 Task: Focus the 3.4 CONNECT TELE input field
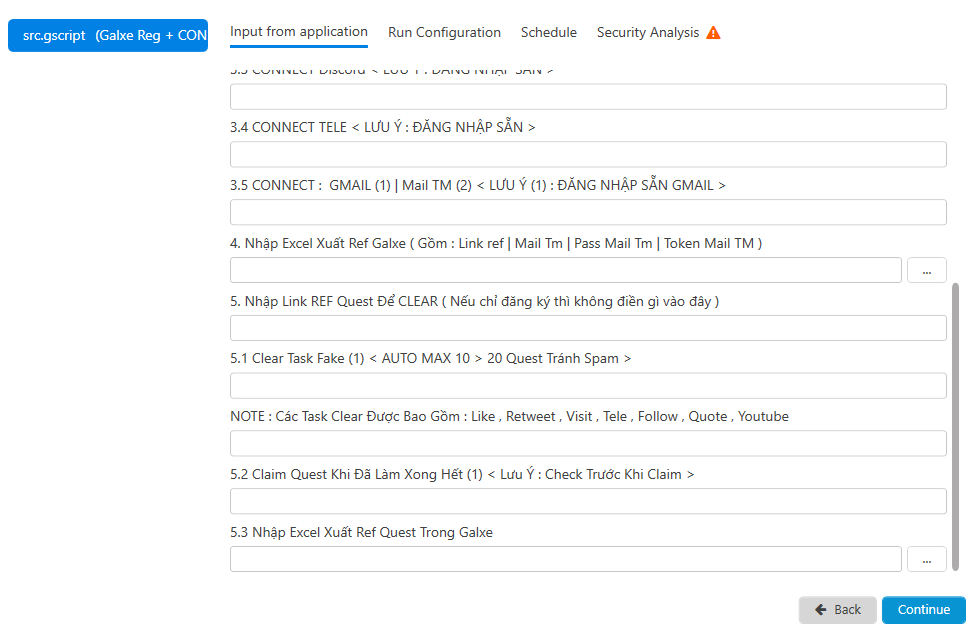(588, 154)
